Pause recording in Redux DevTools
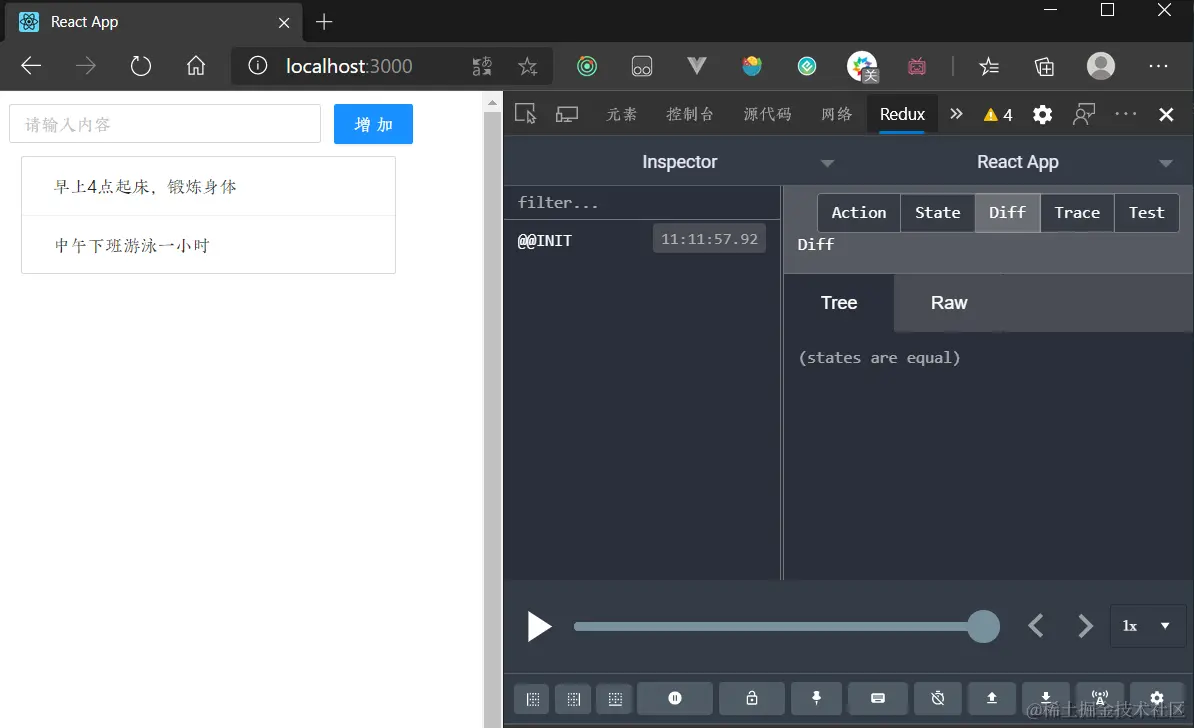This screenshot has width=1194, height=728. (x=675, y=698)
